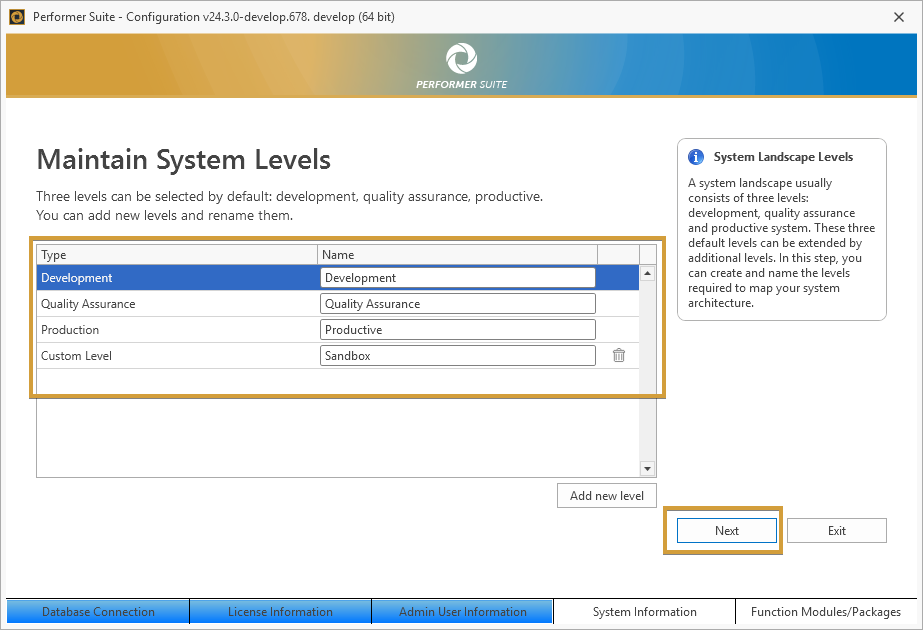Screen dimensions: 923x630
Task: Click into the Quality Assurance name field
Action: click(x=457, y=304)
